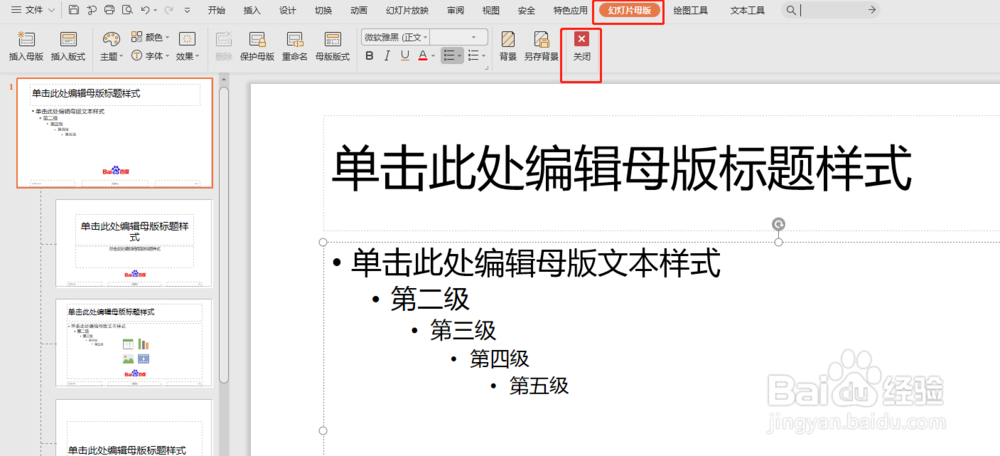1000x456 pixels.
Task: Click the search magnifier icon
Action: pyautogui.click(x=791, y=10)
